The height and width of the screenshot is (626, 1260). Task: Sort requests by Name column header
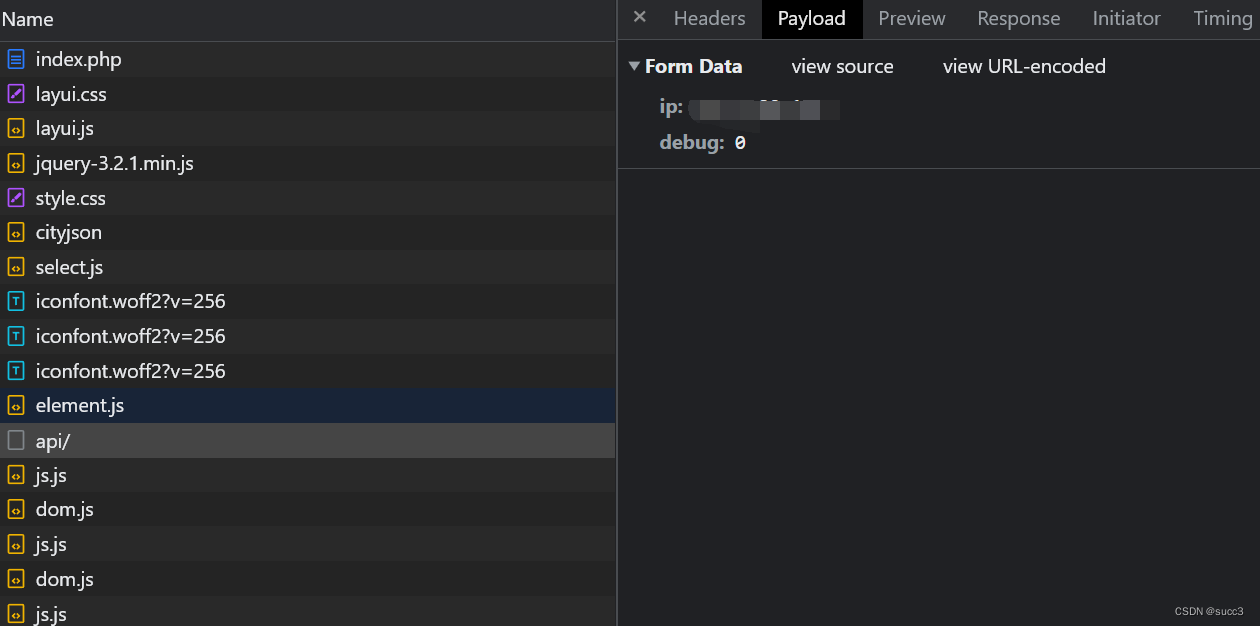pyautogui.click(x=28, y=19)
